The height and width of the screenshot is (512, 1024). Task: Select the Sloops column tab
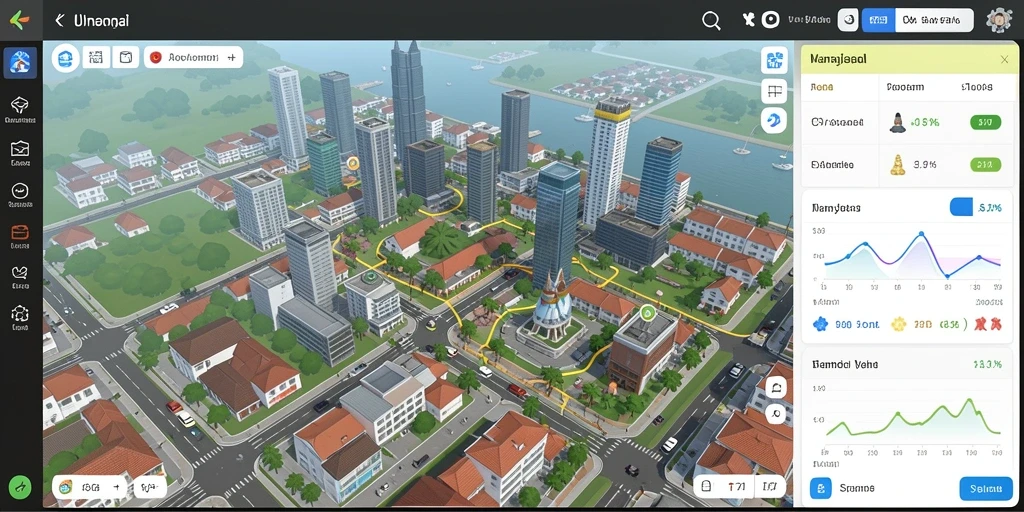pyautogui.click(x=977, y=86)
